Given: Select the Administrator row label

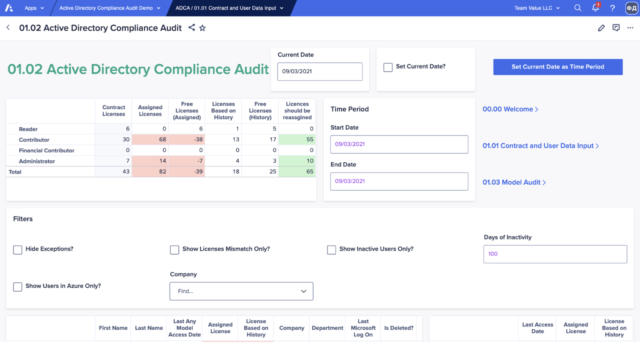Looking at the screenshot, I should (37, 161).
